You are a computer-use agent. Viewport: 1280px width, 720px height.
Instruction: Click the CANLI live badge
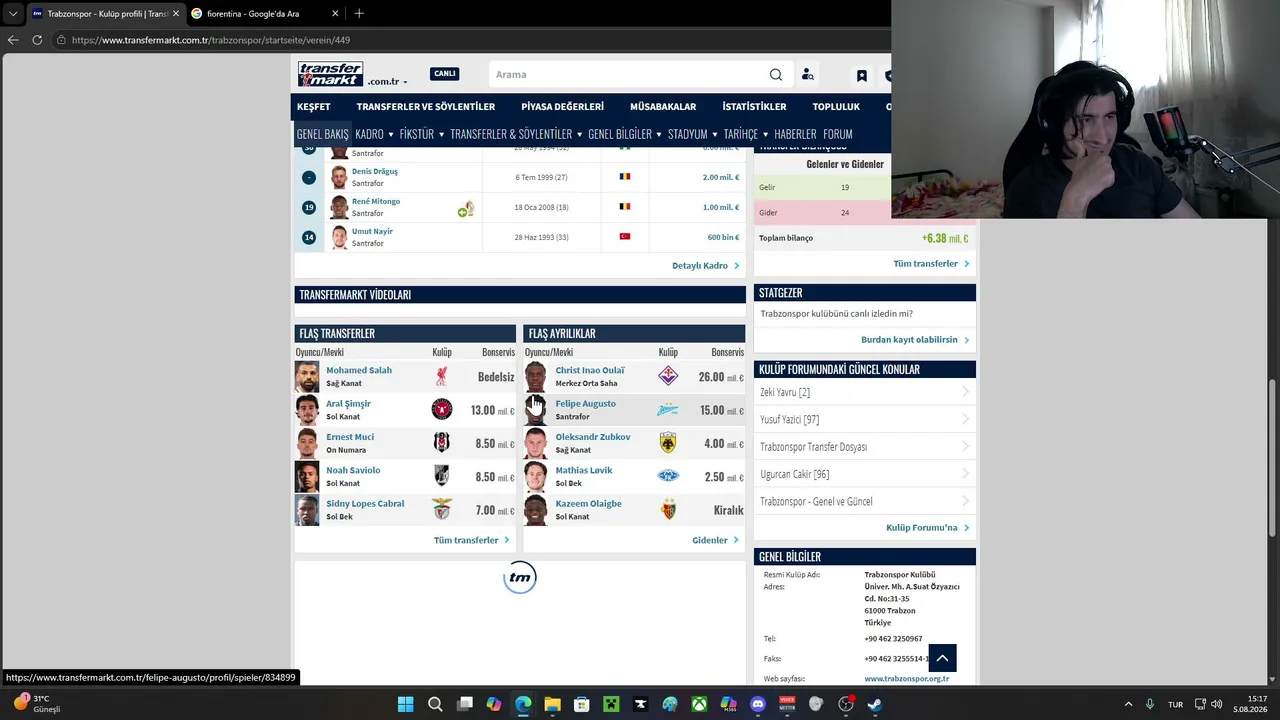pos(445,74)
